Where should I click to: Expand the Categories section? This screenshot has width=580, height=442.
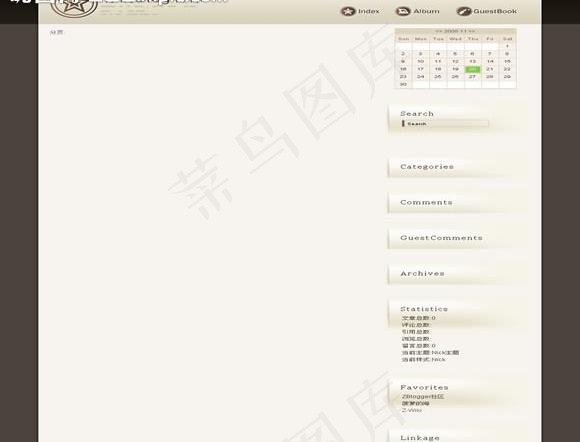(x=427, y=167)
